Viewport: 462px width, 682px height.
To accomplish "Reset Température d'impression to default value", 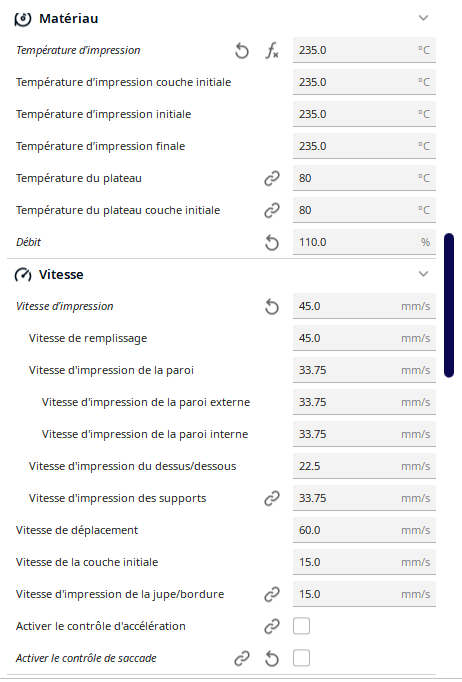I will coord(242,50).
